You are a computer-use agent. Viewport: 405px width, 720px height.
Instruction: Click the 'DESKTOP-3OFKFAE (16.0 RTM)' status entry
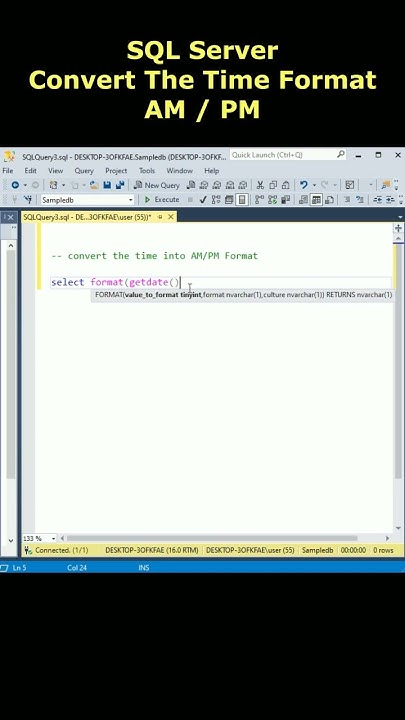152,550
